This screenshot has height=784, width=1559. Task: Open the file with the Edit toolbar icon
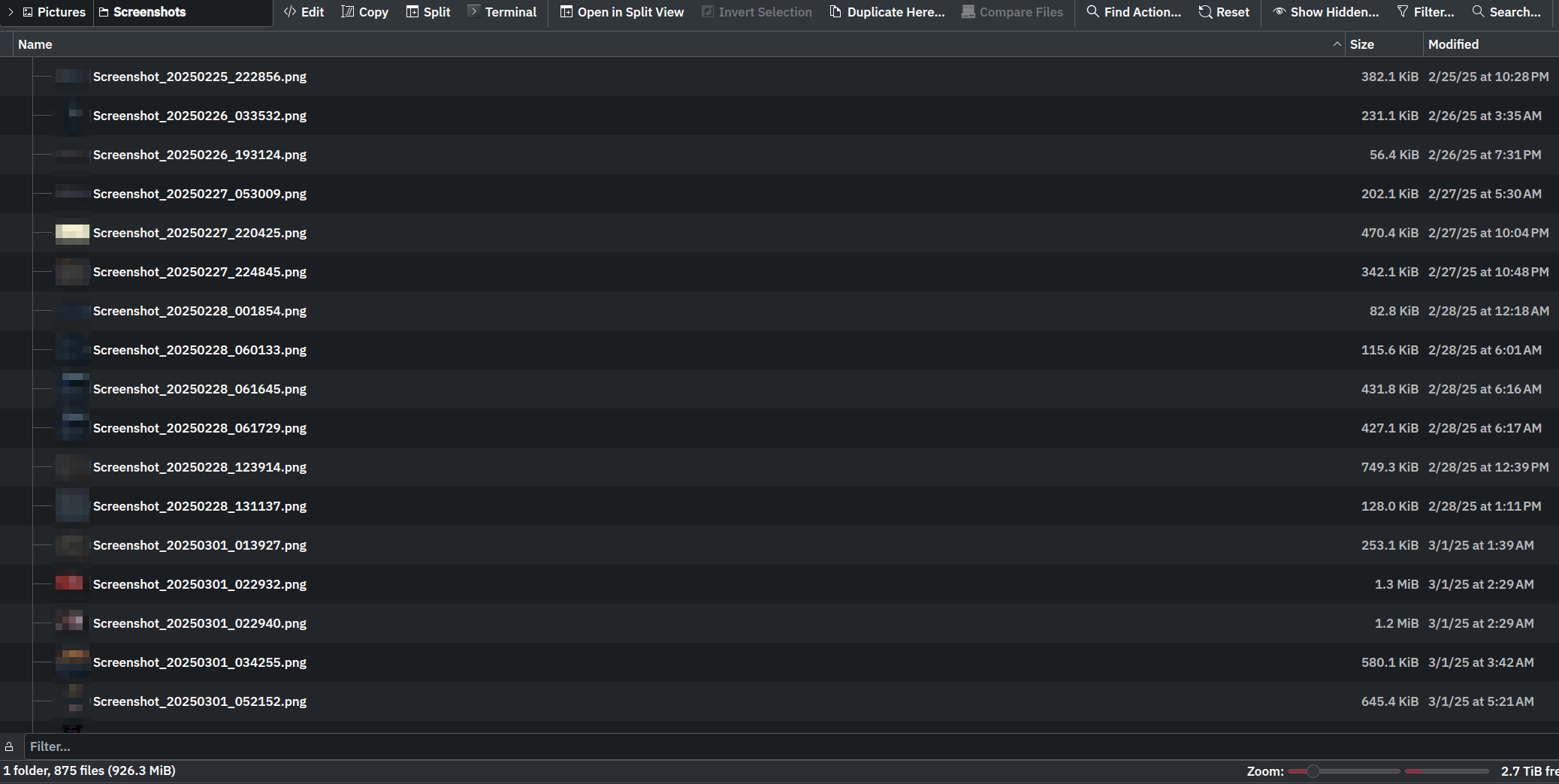303,11
